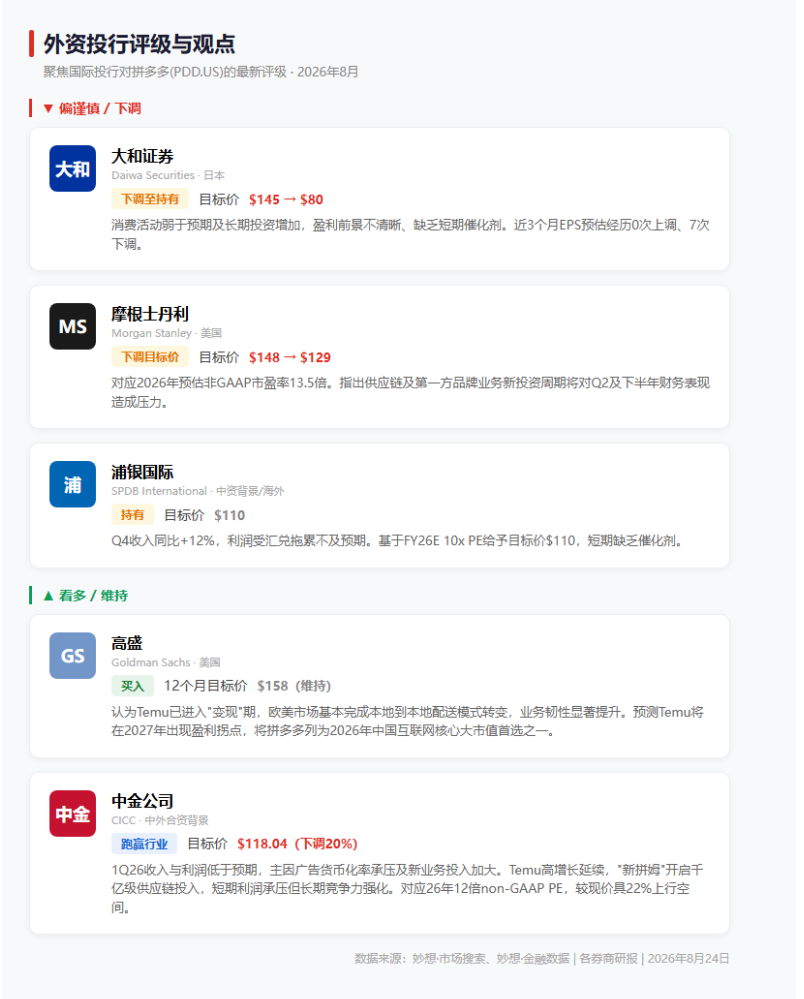Open the 浦银国际 card title
804x999 pixels.
pos(143,472)
